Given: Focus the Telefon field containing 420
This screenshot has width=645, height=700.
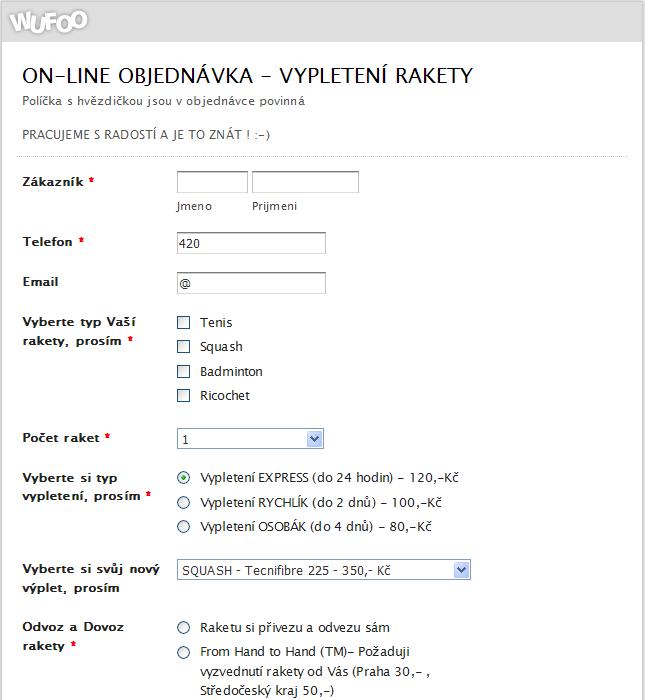Looking at the screenshot, I should click(251, 243).
